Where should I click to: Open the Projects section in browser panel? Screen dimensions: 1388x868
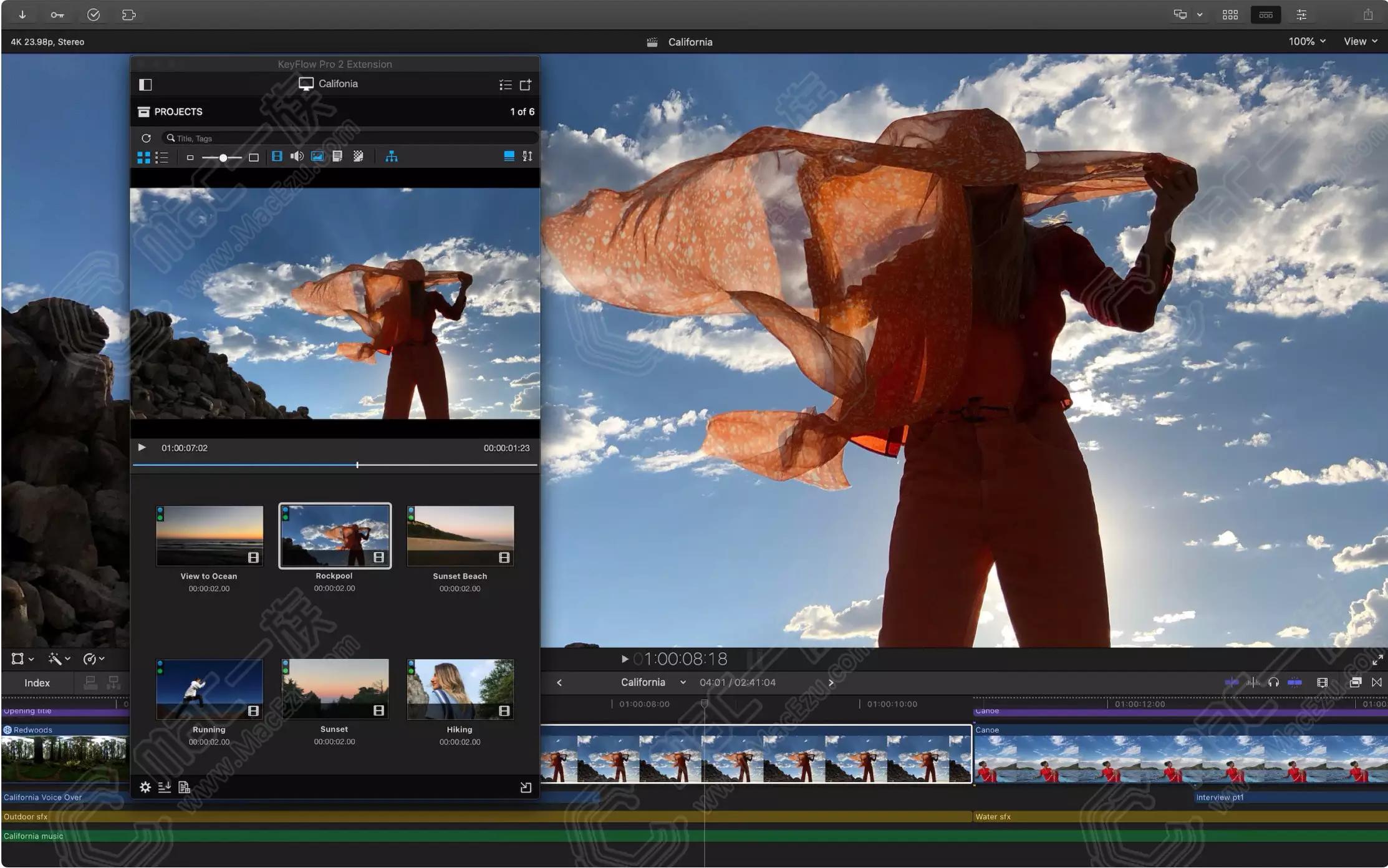click(x=178, y=111)
